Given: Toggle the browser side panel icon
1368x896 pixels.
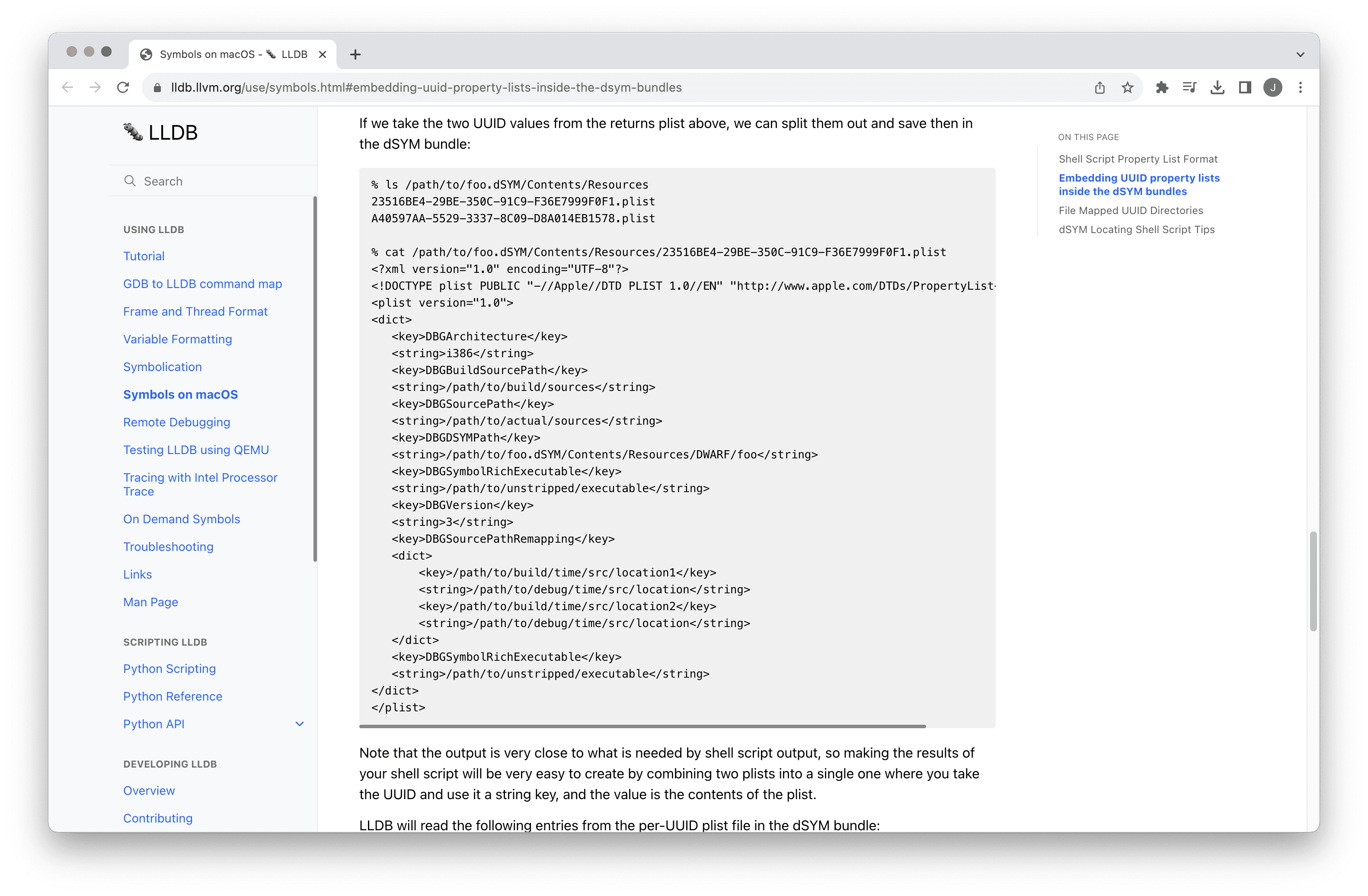Looking at the screenshot, I should coord(1244,87).
